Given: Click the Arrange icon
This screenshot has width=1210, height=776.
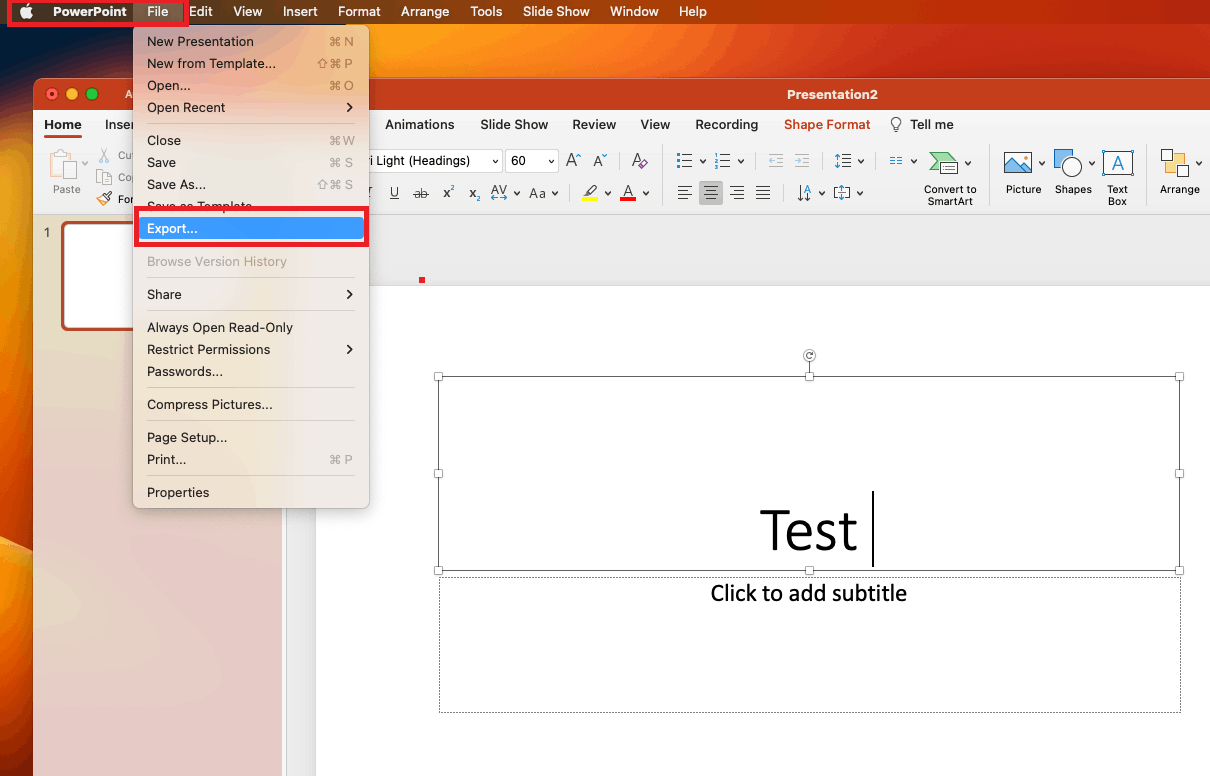Looking at the screenshot, I should (1174, 164).
